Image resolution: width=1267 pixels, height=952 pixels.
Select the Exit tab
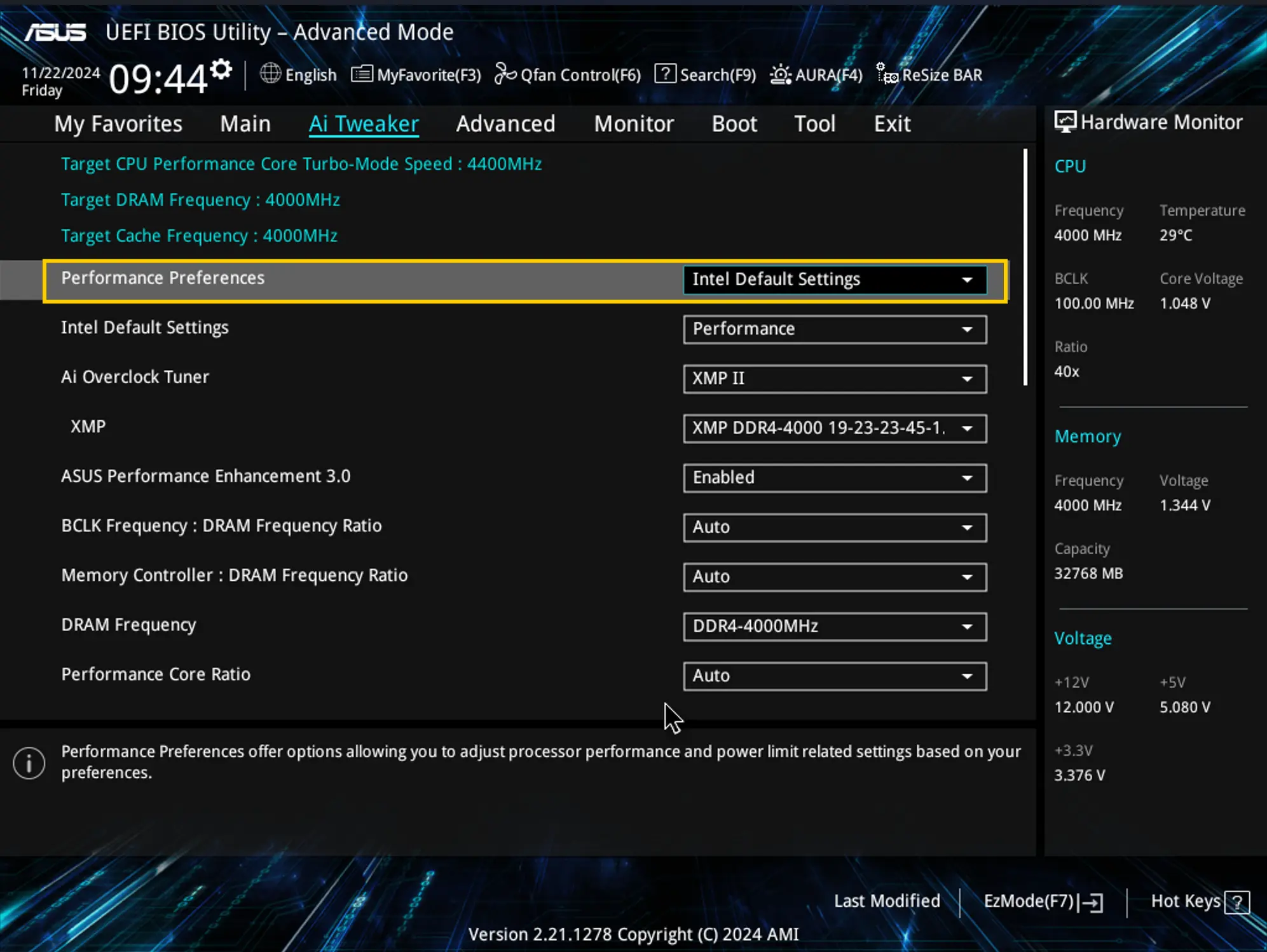(892, 123)
